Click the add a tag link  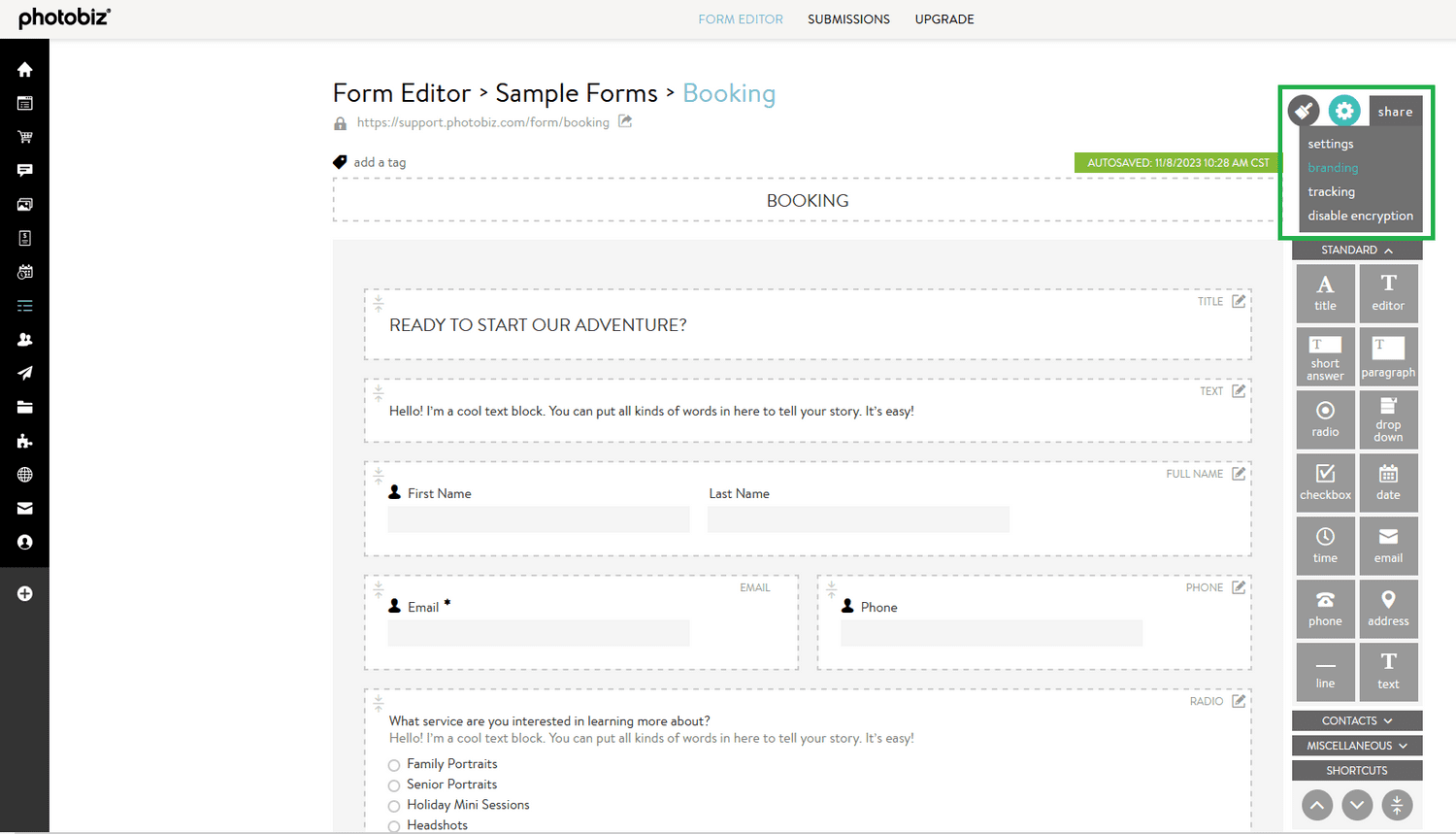(x=380, y=162)
